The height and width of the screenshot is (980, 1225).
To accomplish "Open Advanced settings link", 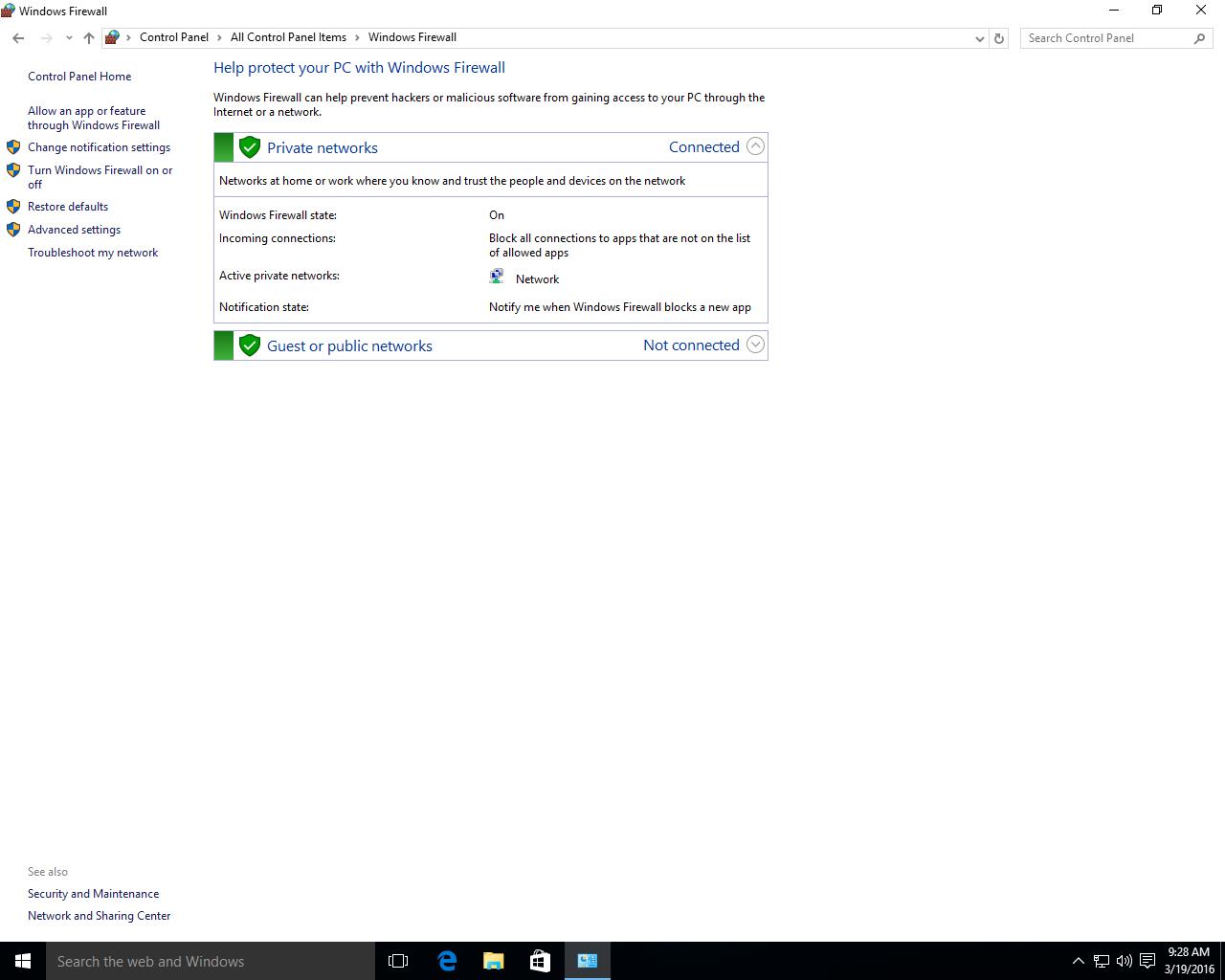I will pos(74,230).
